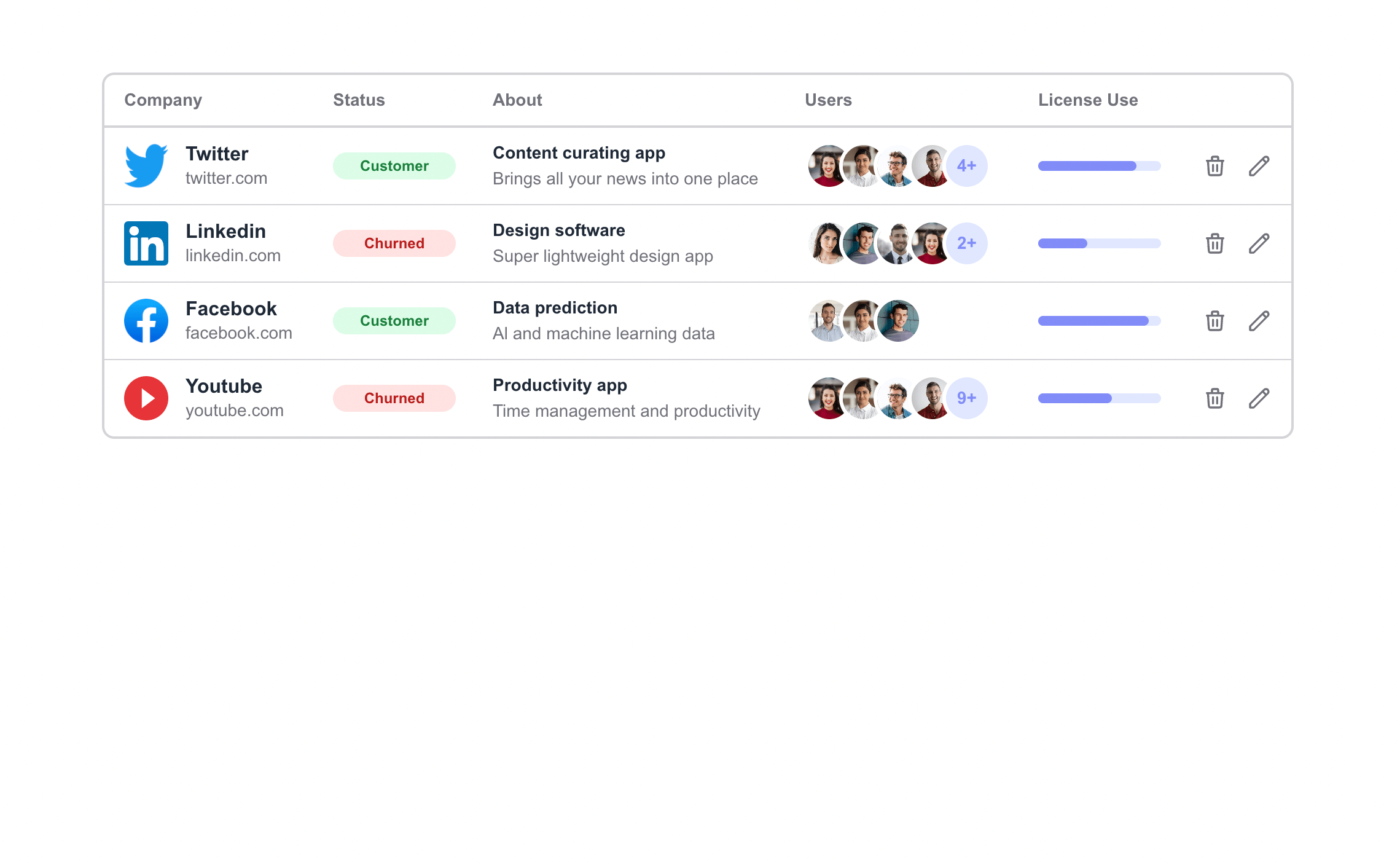1400x866 pixels.
Task: Delete the Twitter row using the trash icon
Action: coord(1214,165)
